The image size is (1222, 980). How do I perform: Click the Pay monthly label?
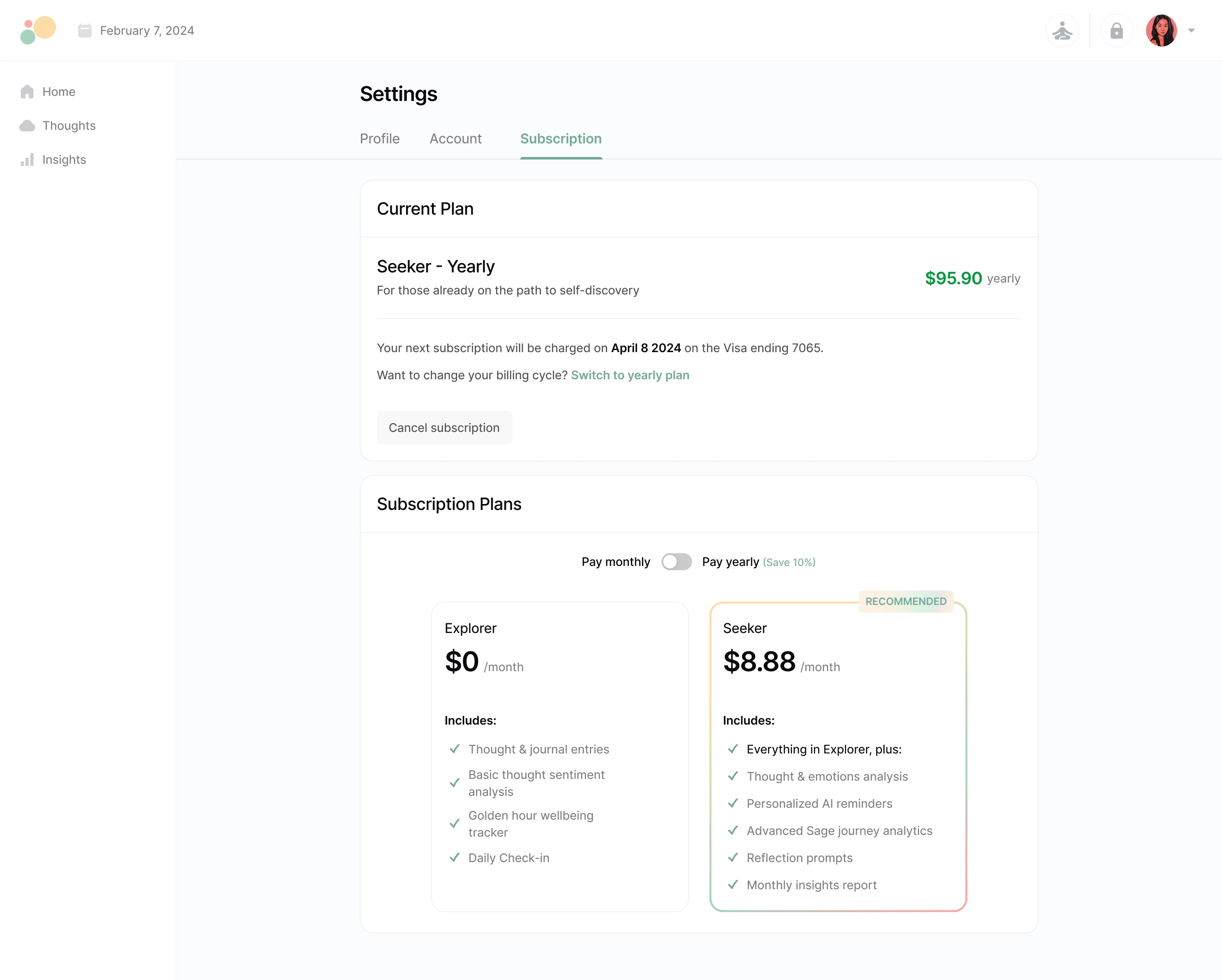pos(616,562)
